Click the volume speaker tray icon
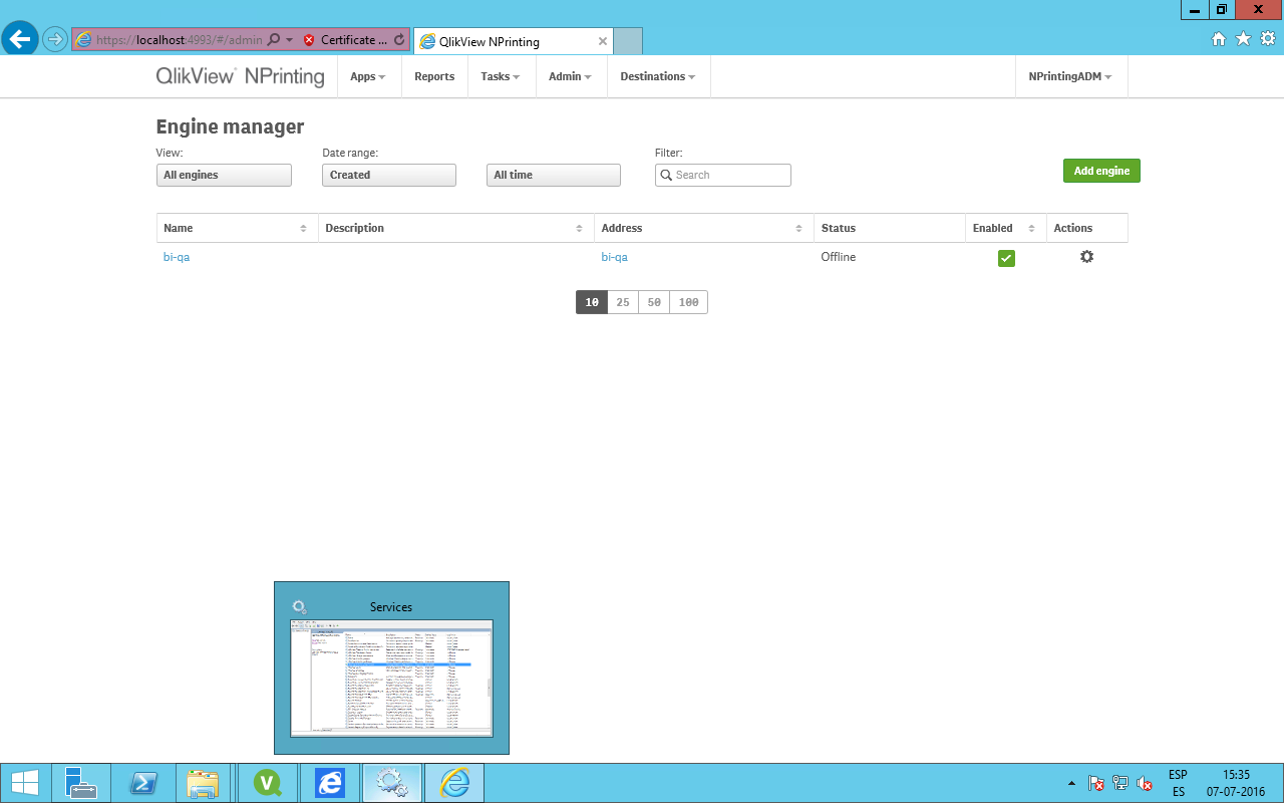Screen dimensions: 1284x803 point(1145,784)
